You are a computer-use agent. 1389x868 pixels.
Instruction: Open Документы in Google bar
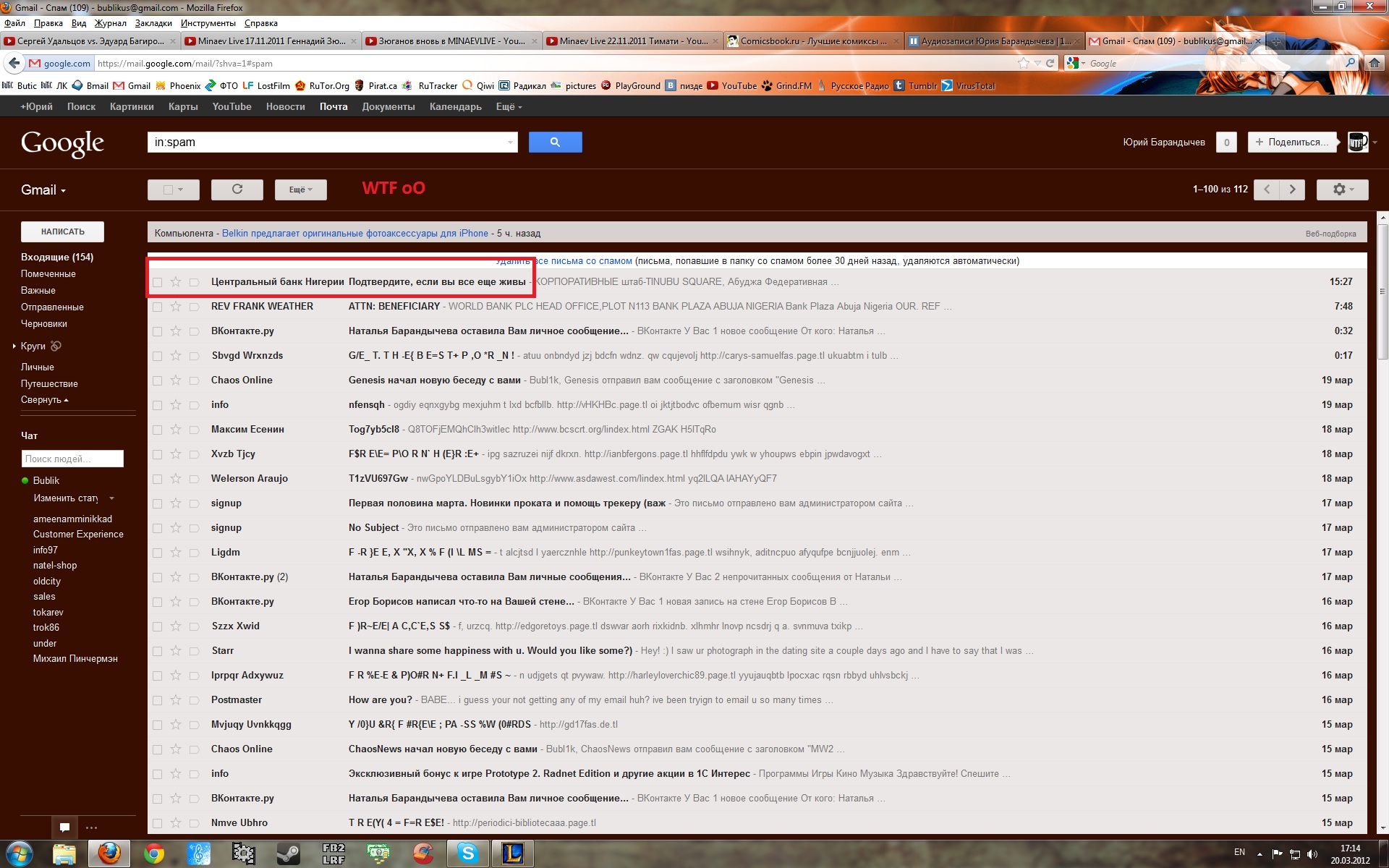point(388,106)
